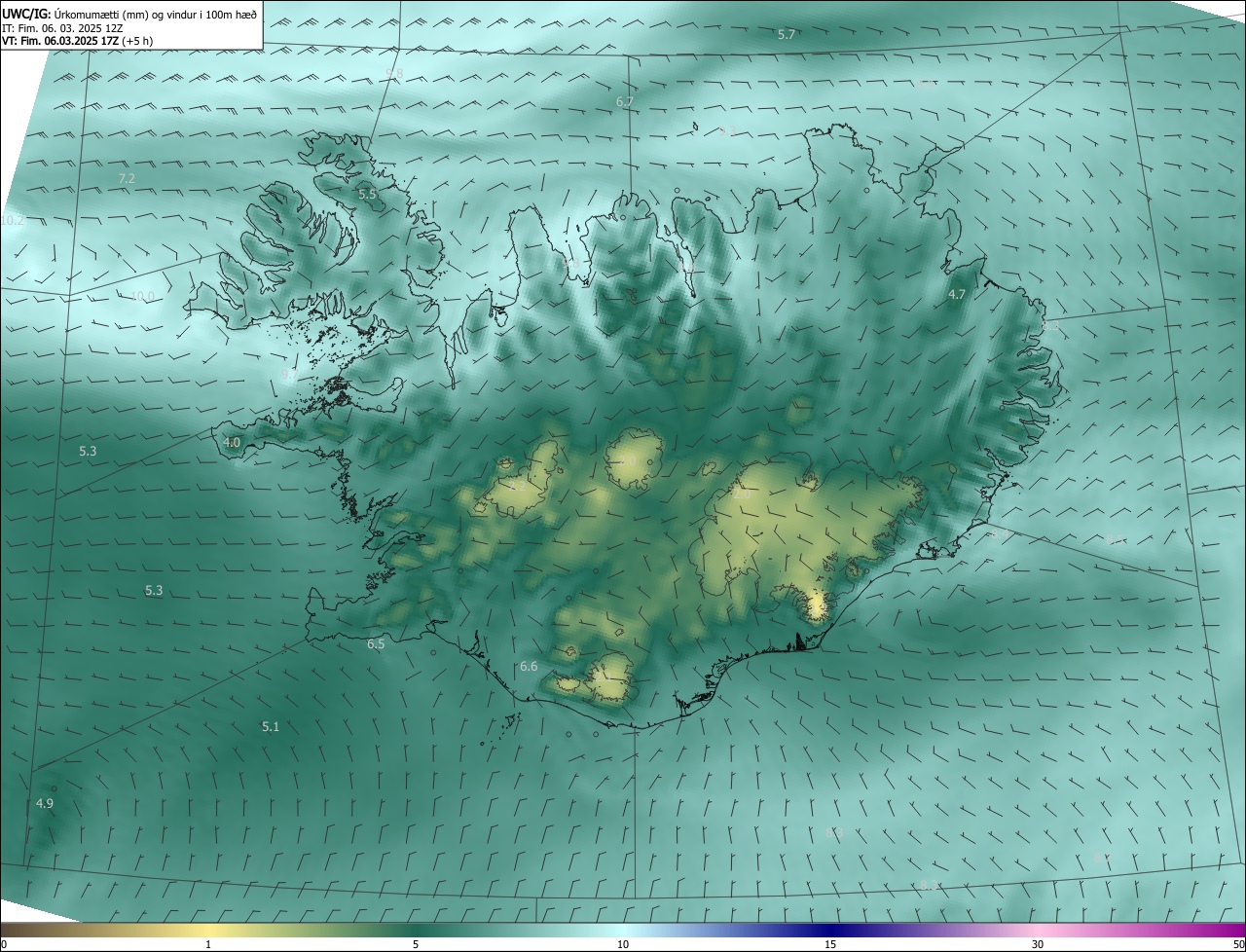1246x952 pixels.
Task: Click the colorbar tick label 30
Action: (x=1038, y=944)
